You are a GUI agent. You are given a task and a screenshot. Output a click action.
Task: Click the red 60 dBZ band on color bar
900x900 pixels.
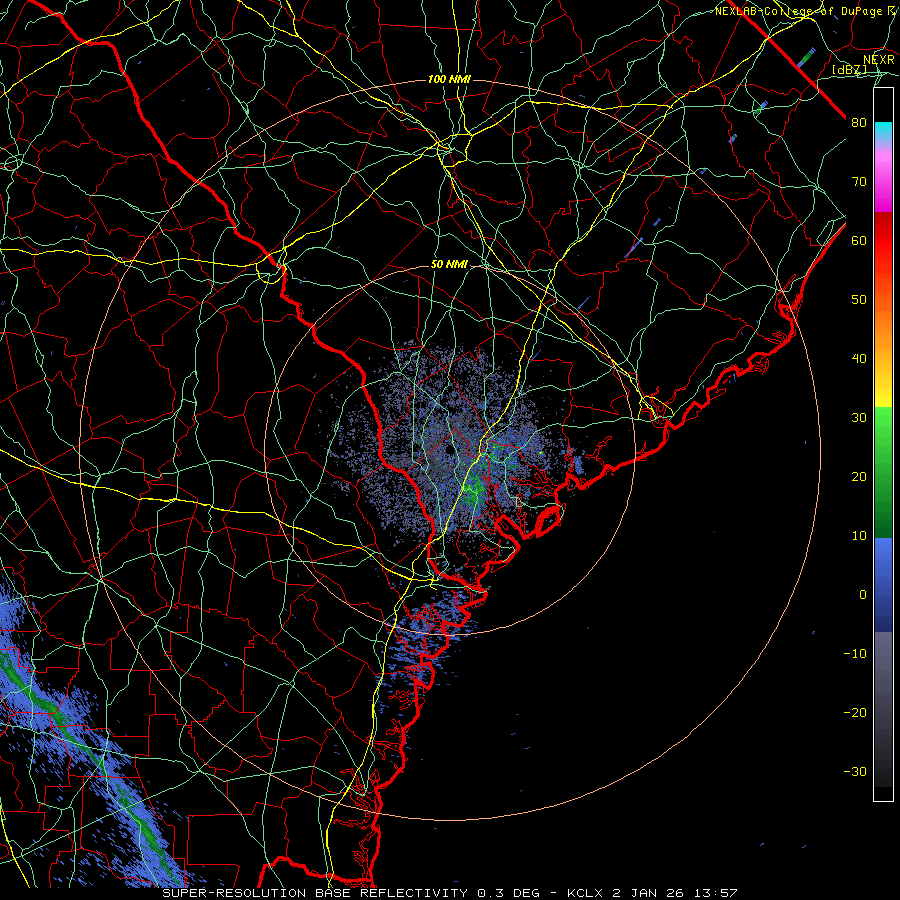[883, 240]
